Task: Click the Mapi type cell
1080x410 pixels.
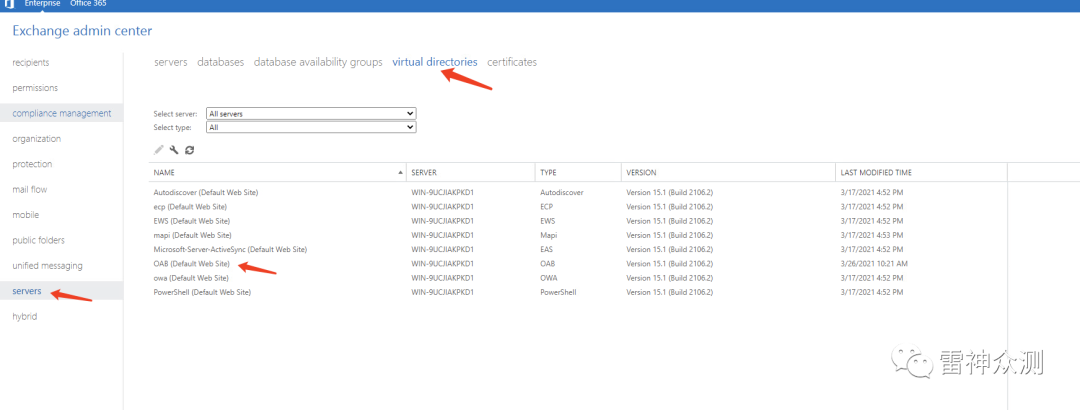Action: pyautogui.click(x=548, y=235)
